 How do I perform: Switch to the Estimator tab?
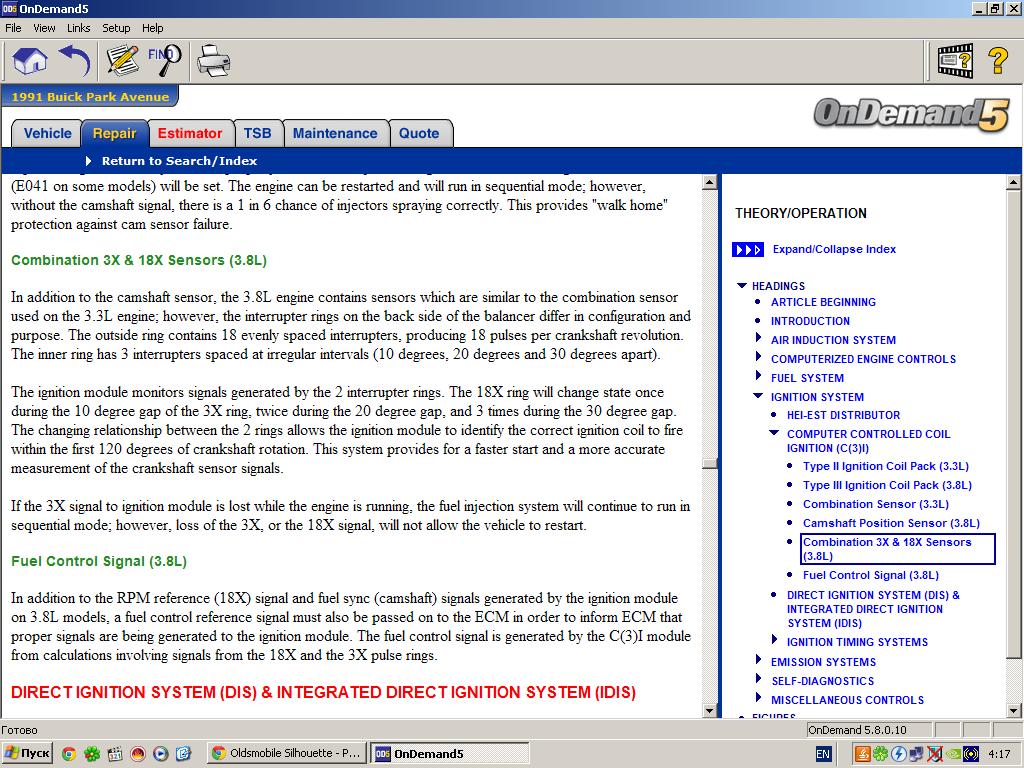[x=190, y=133]
